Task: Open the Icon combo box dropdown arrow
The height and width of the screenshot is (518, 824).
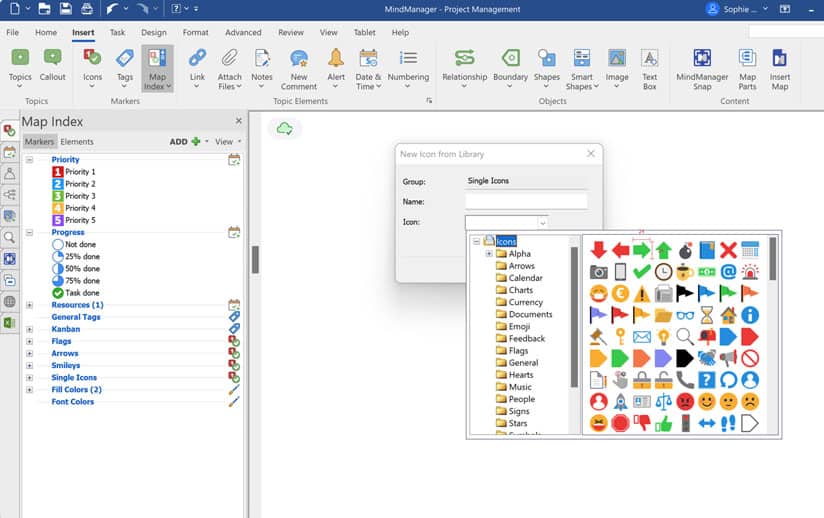Action: [542, 223]
